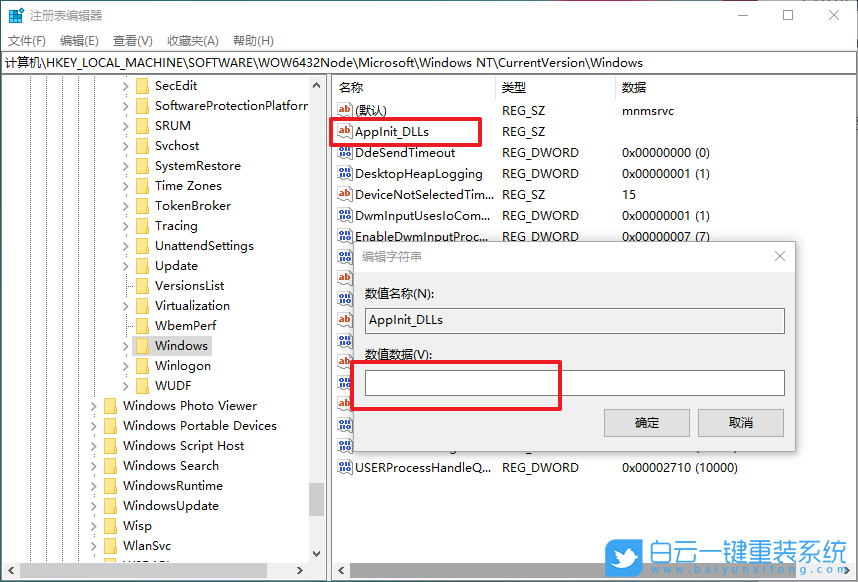Click the Winlogon key folder icon
858x582 pixels.
(x=142, y=365)
